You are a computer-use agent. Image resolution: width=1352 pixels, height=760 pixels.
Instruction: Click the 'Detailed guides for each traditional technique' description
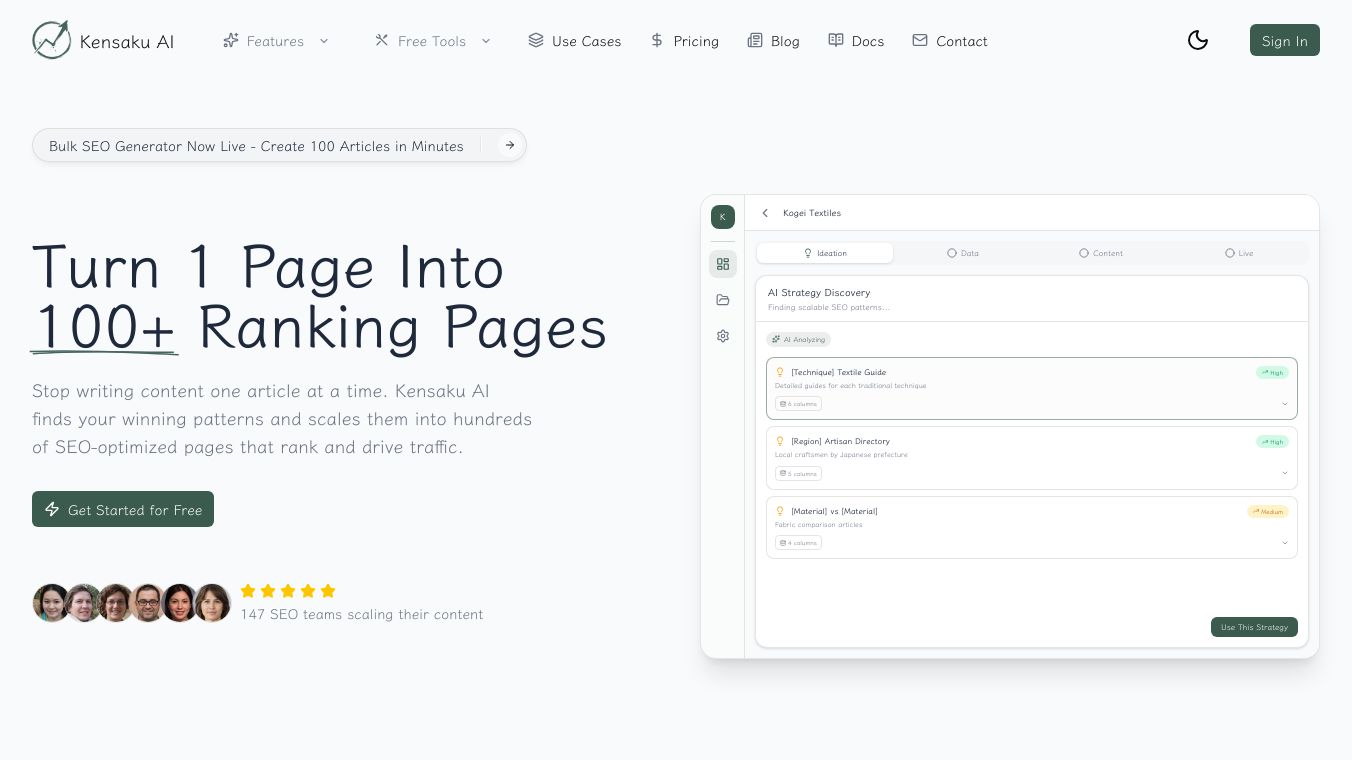(850, 386)
